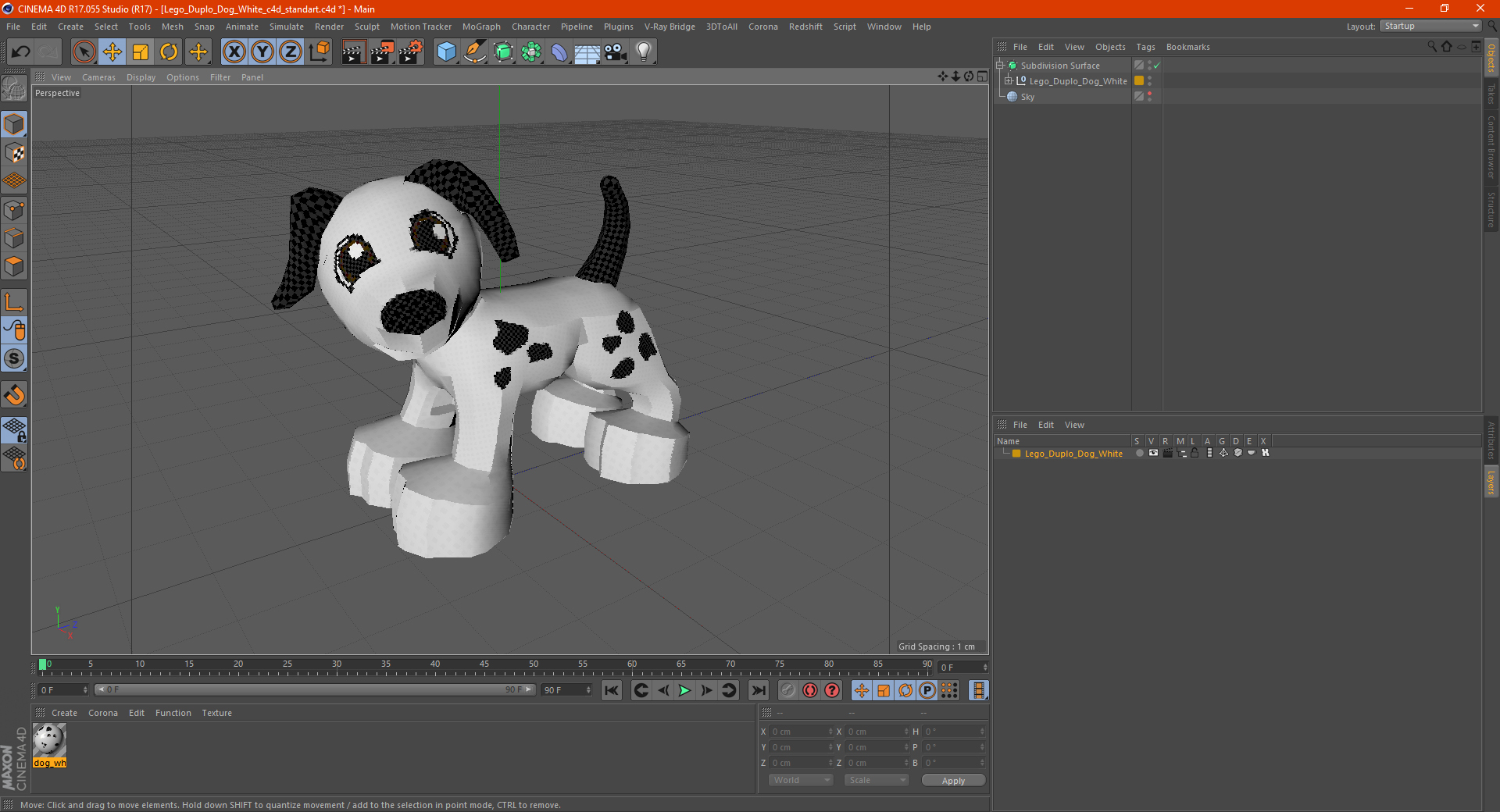Screen dimensions: 1500x812
Task: Click the Array modeling objects icon
Action: click(531, 52)
